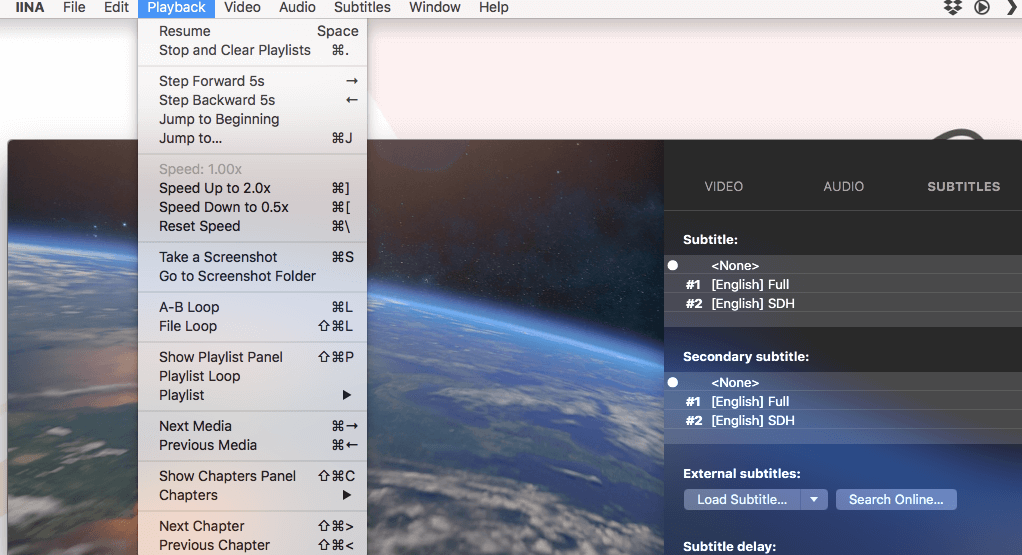The width and height of the screenshot is (1022, 555).
Task: Open the Load Subtitle dropdown arrow
Action: click(814, 500)
